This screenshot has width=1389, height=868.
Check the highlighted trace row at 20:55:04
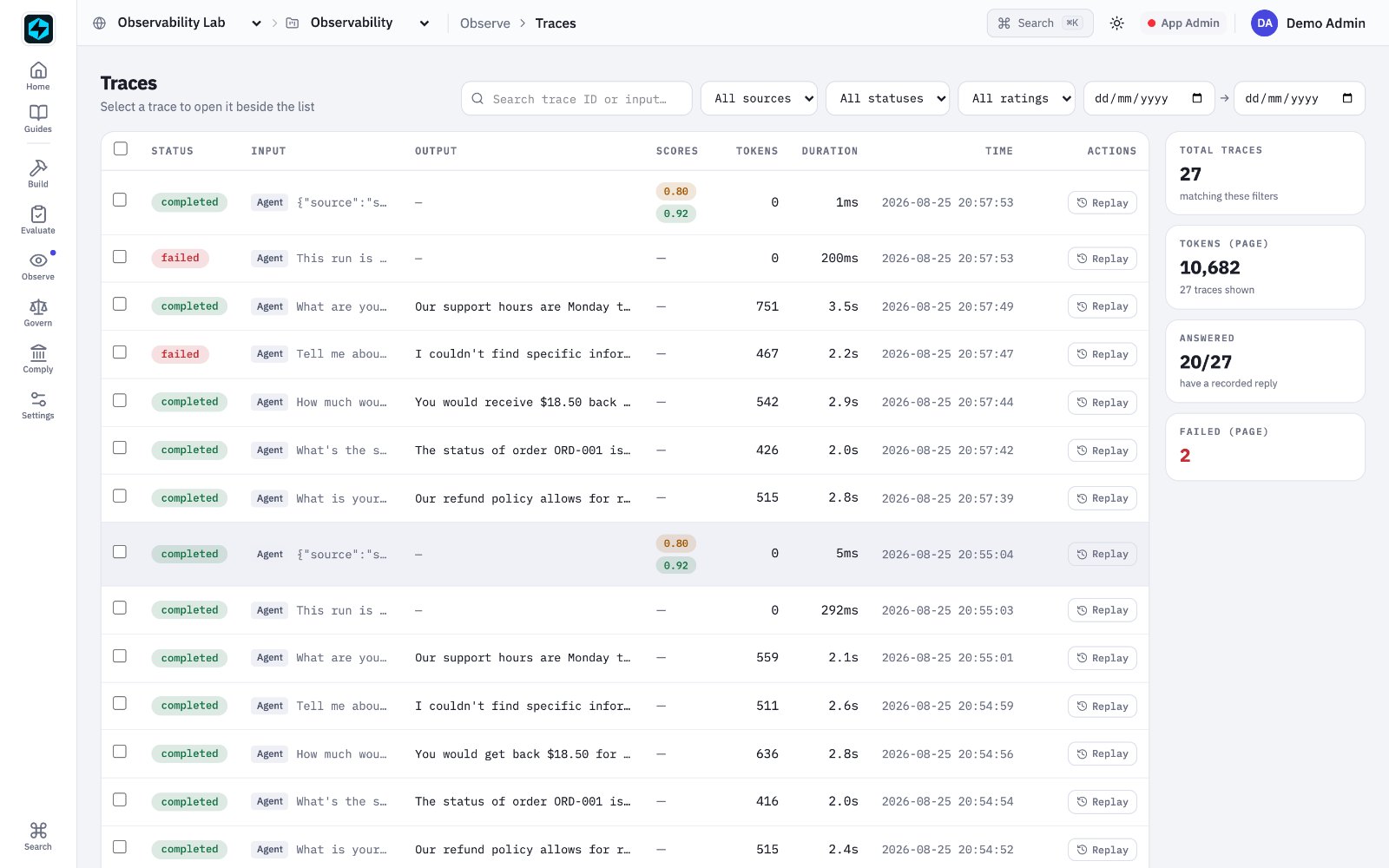120,551
